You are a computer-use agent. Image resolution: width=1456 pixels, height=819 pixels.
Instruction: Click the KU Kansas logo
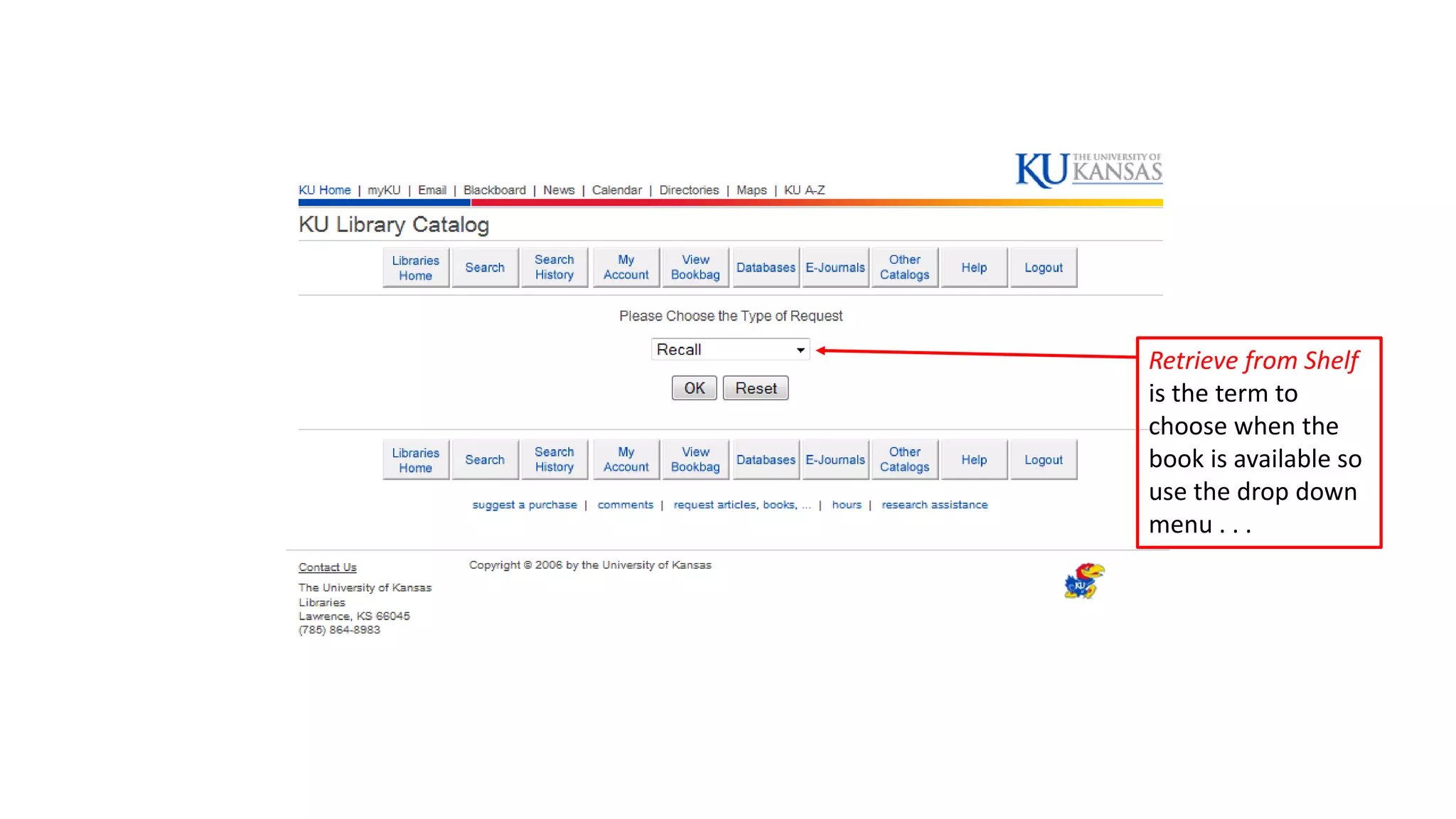coord(1088,170)
